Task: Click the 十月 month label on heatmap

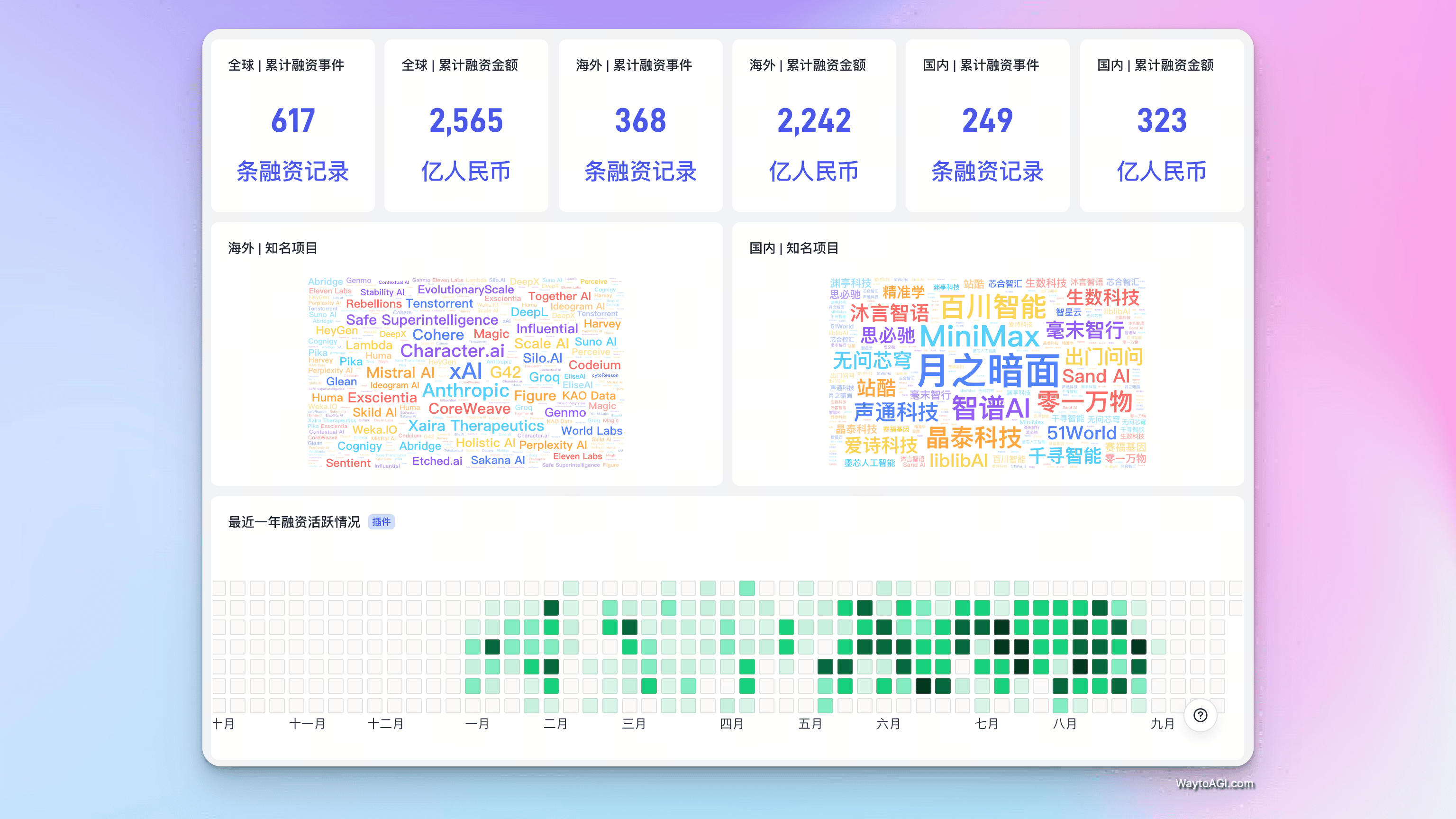Action: [x=223, y=723]
